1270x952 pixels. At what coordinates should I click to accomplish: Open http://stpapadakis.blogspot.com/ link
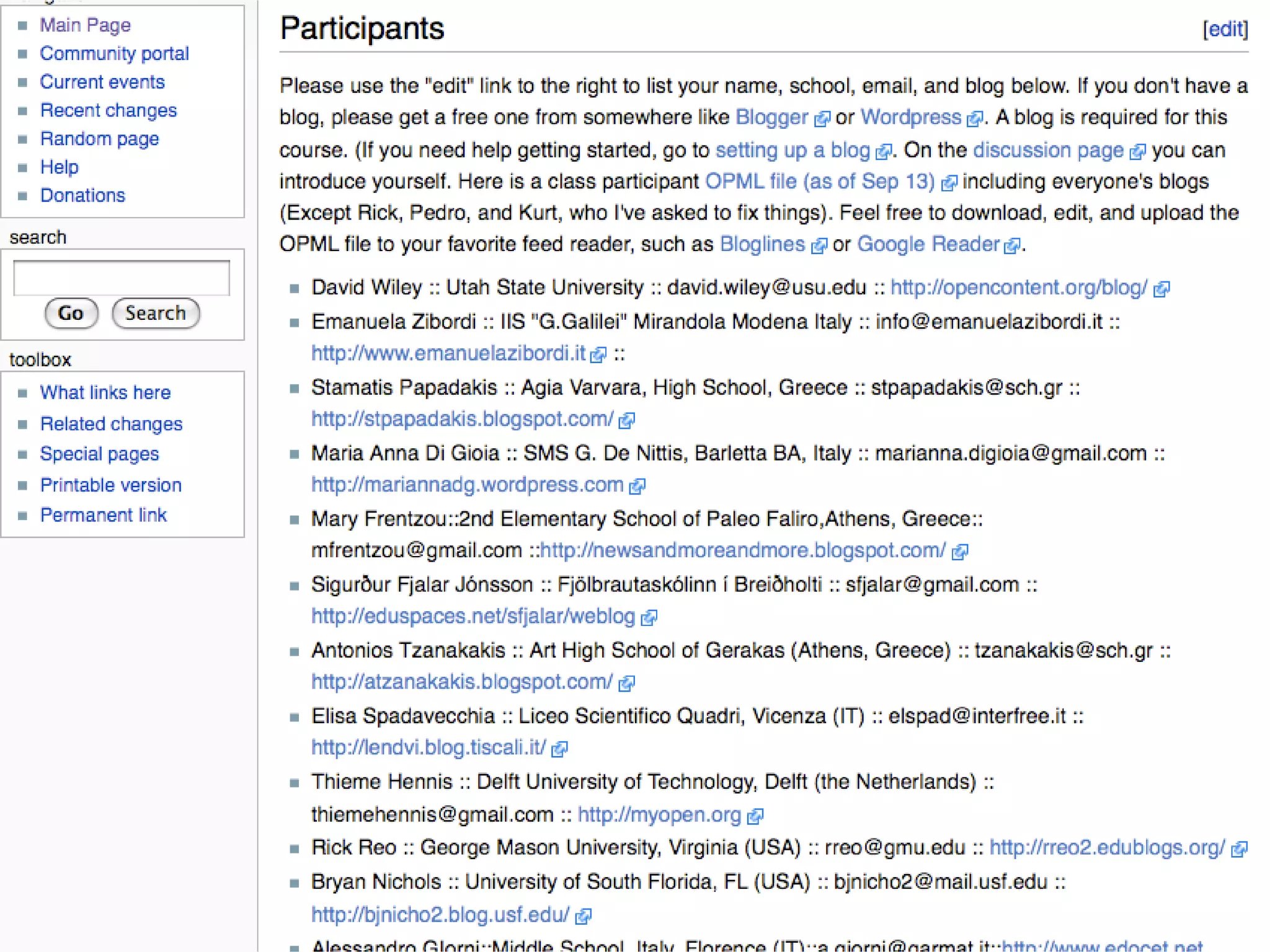462,419
